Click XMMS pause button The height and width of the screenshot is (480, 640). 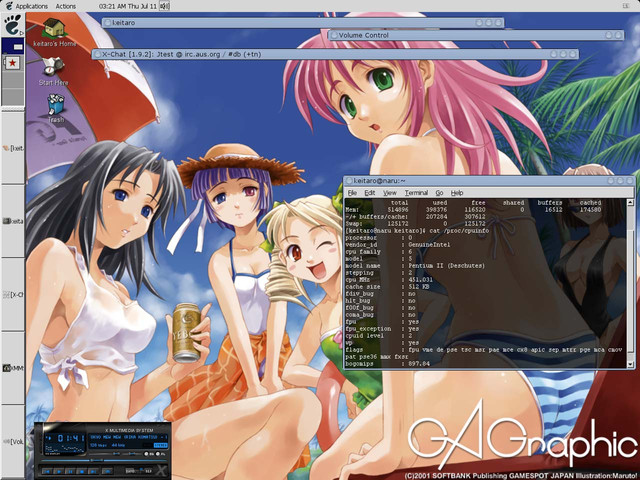[x=70, y=472]
